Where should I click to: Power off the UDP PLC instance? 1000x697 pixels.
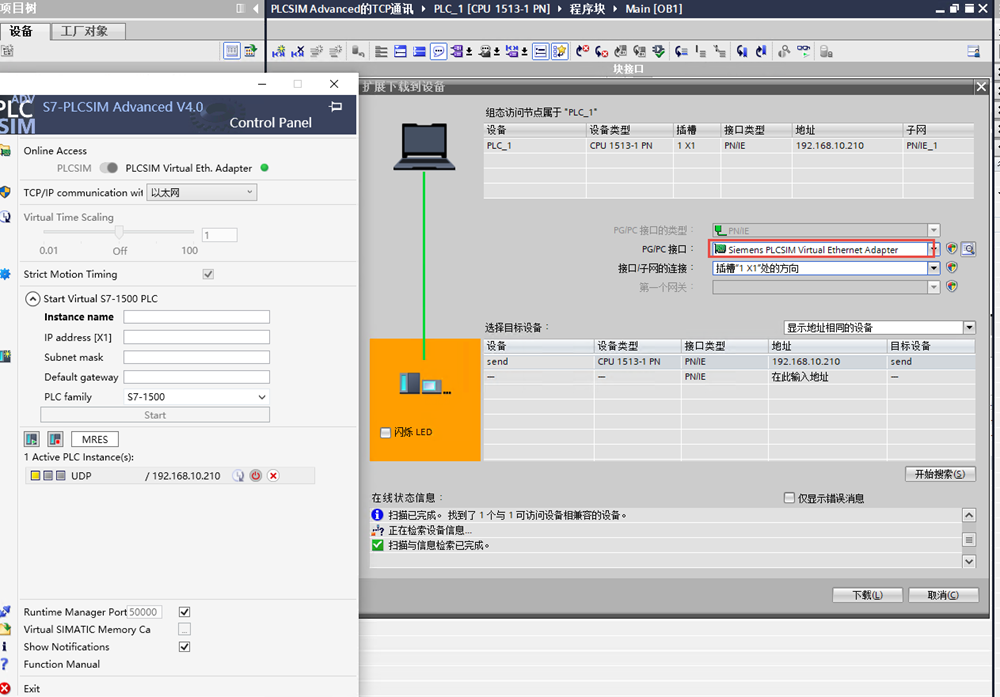[x=256, y=476]
